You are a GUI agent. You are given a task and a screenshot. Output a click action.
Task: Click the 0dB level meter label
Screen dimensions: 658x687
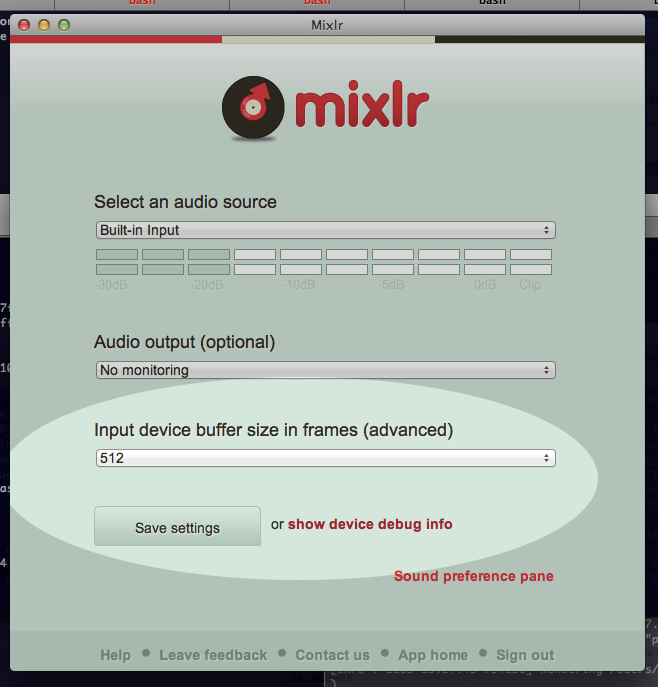click(485, 285)
